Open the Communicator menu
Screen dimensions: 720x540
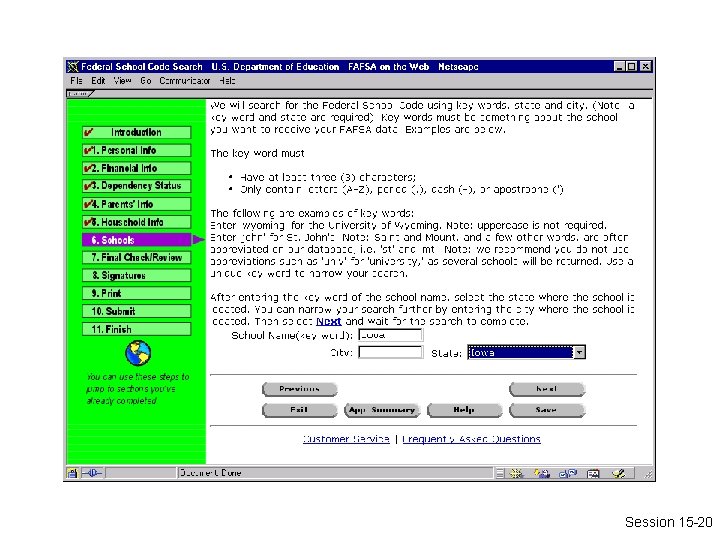(185, 81)
